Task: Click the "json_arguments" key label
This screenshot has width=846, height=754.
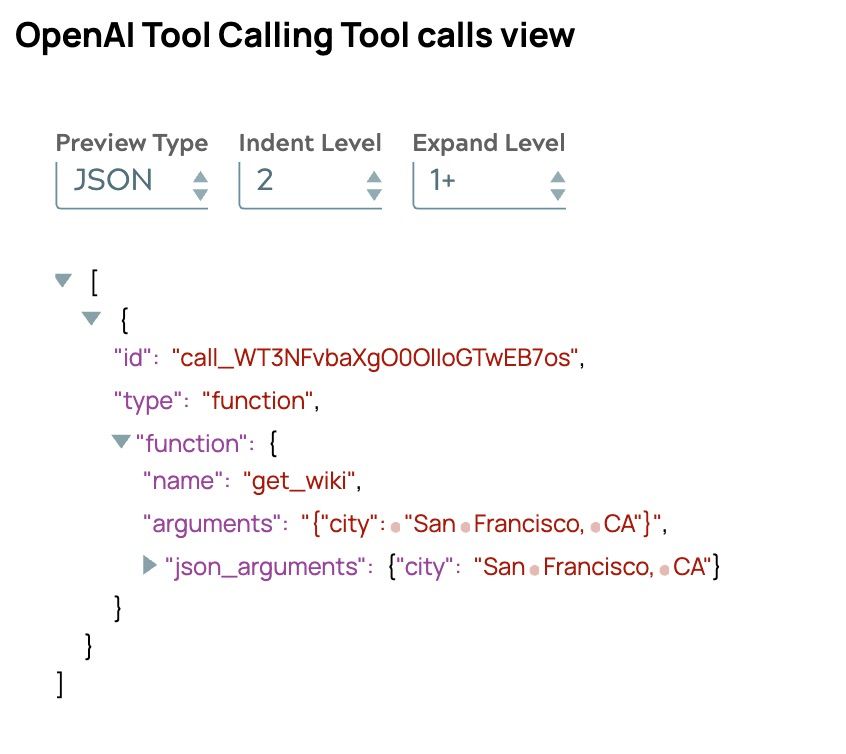Action: [x=267, y=567]
